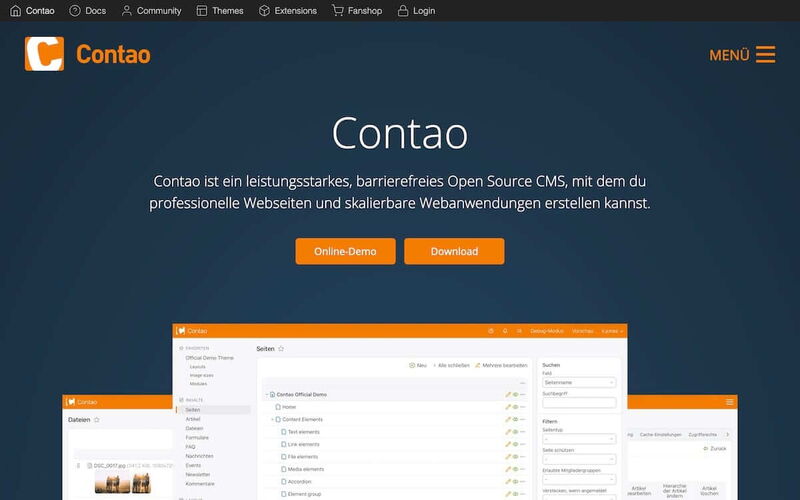Click the Login padlock icon

point(402,11)
